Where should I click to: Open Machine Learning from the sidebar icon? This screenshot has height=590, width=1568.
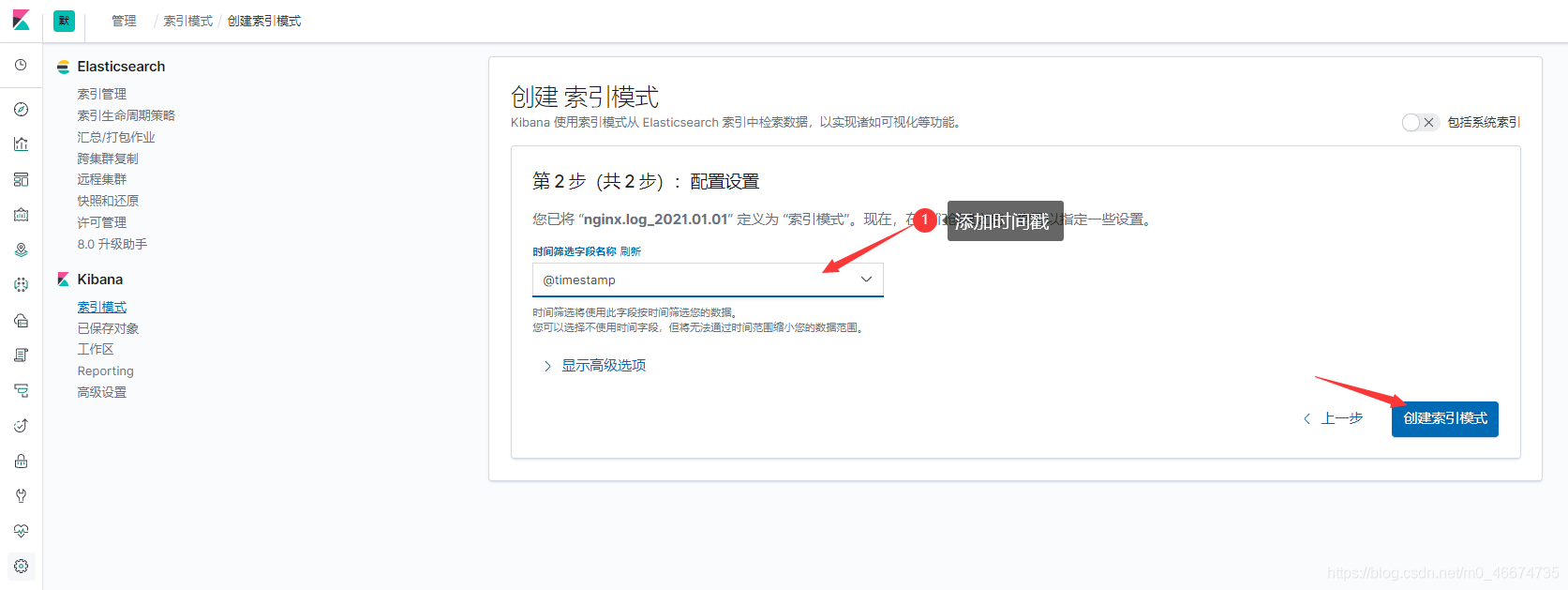coord(21,285)
